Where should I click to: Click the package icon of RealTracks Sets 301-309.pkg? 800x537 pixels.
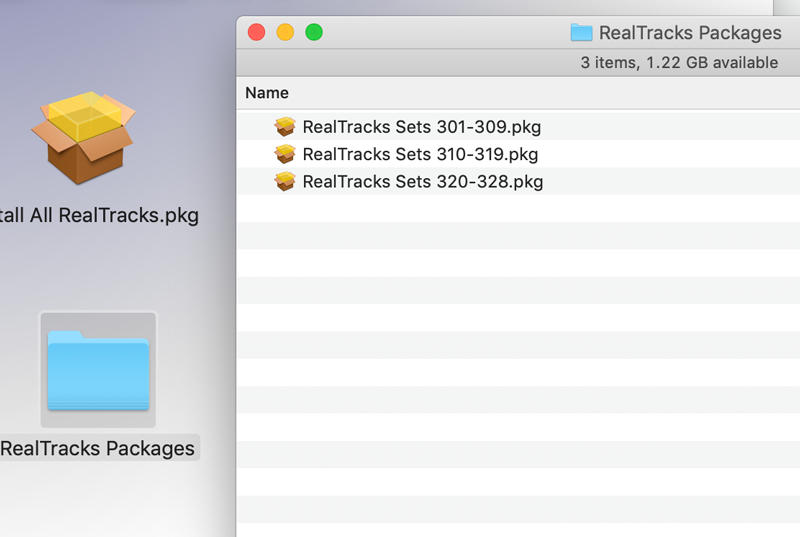285,126
